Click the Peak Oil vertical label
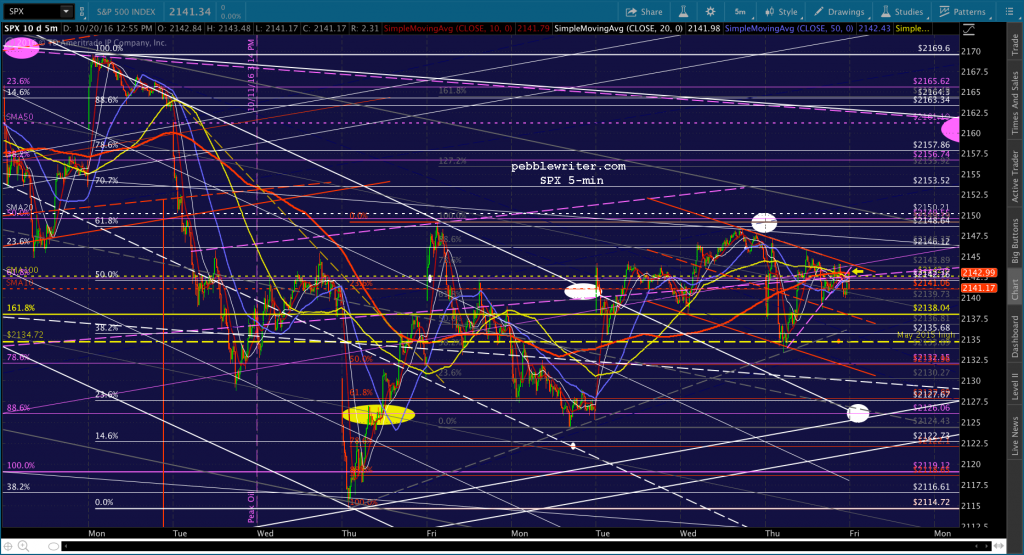This screenshot has width=1024, height=555. [251, 508]
